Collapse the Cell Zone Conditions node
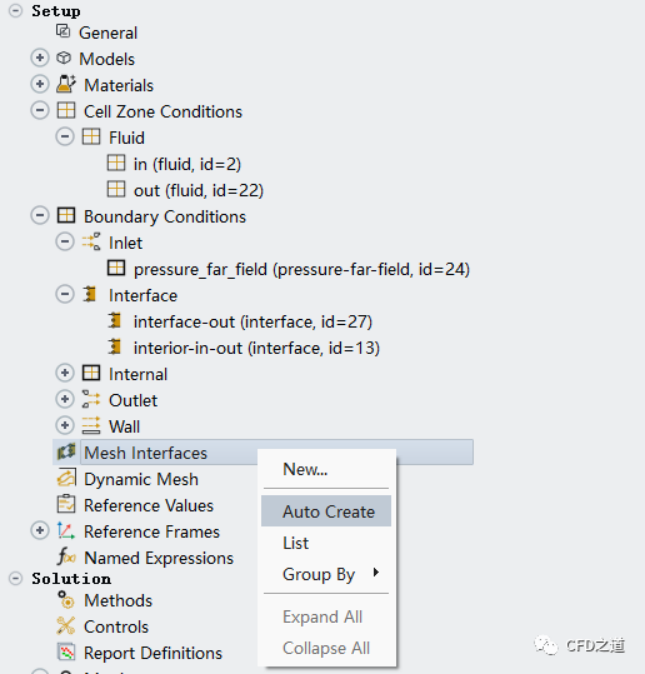645x674 pixels. point(40,111)
